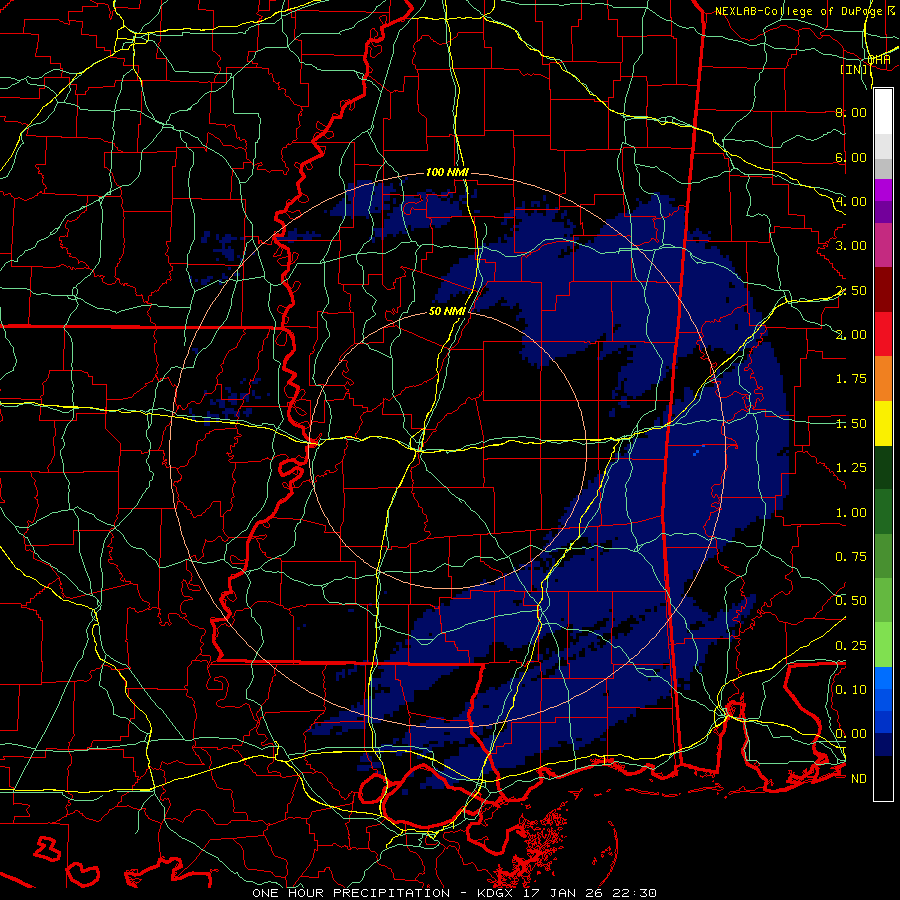Click the 4.00 legend value
Viewport: 900px width, 900px height.
pyautogui.click(x=851, y=201)
